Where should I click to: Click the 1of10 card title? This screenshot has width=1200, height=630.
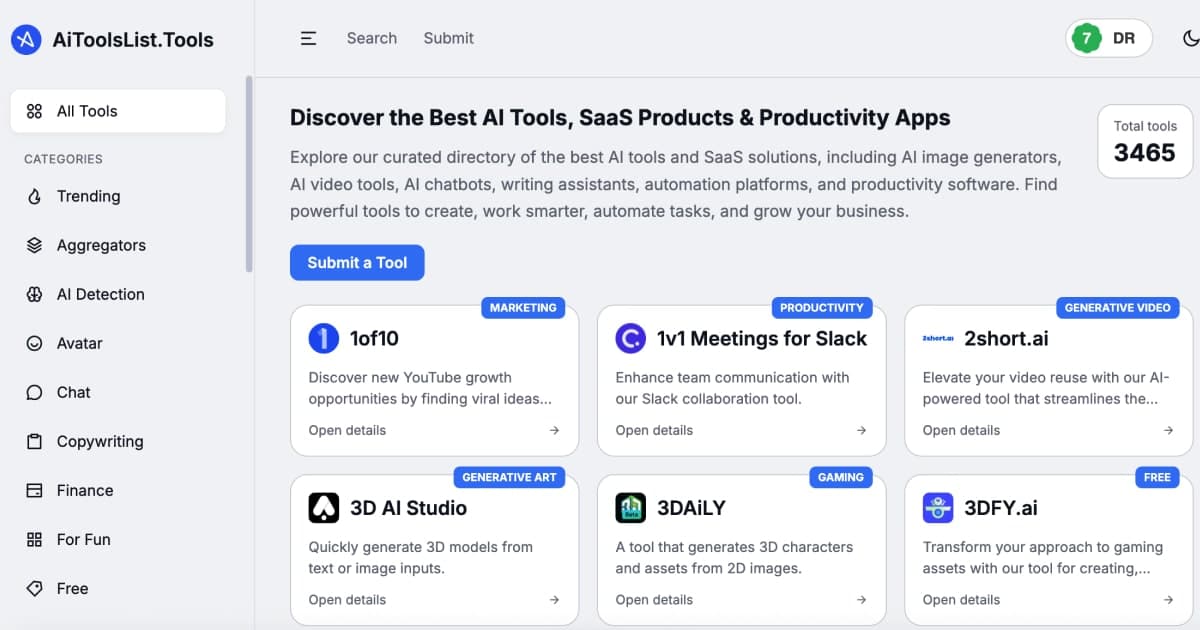374,338
